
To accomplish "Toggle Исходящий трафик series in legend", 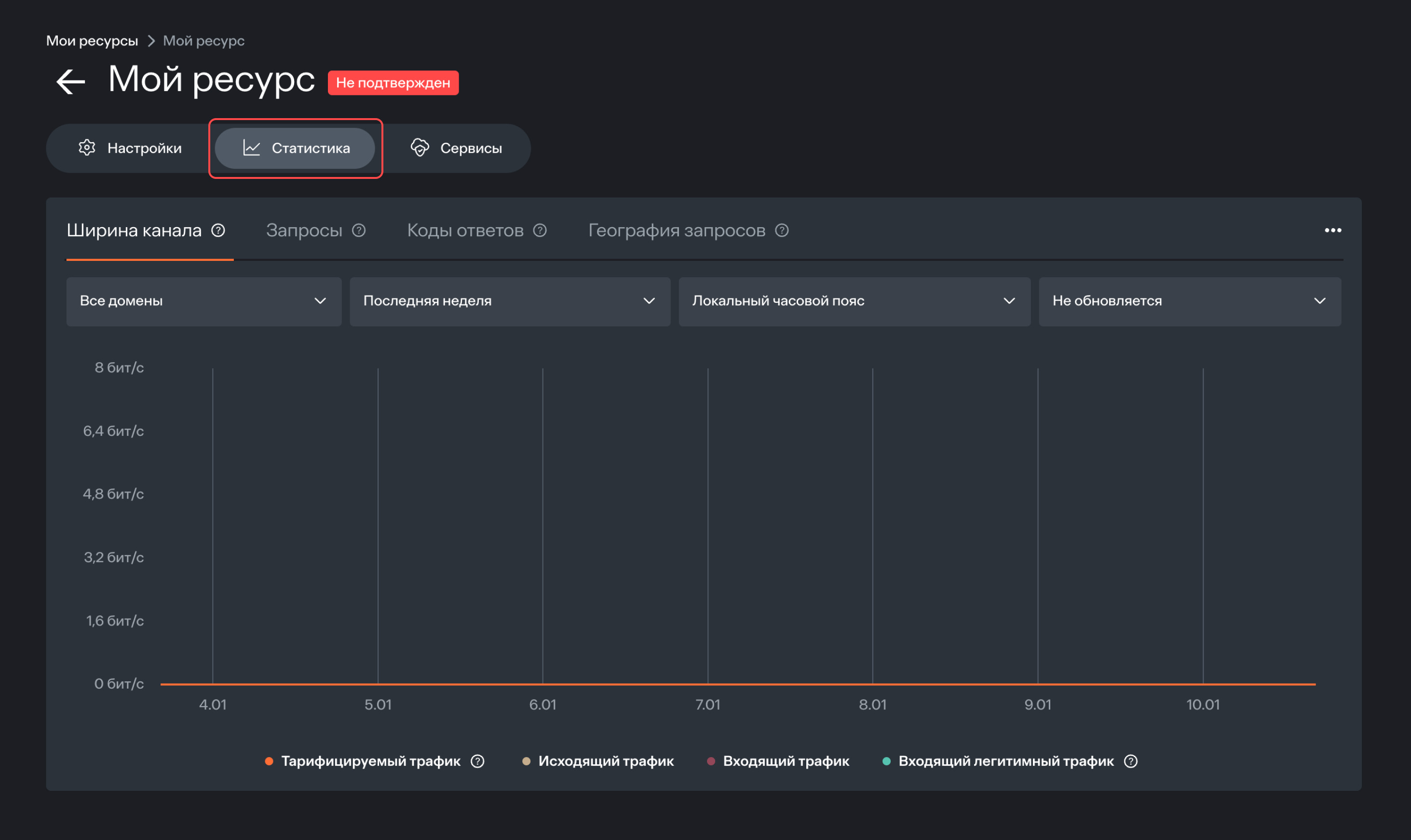I will [x=606, y=761].
